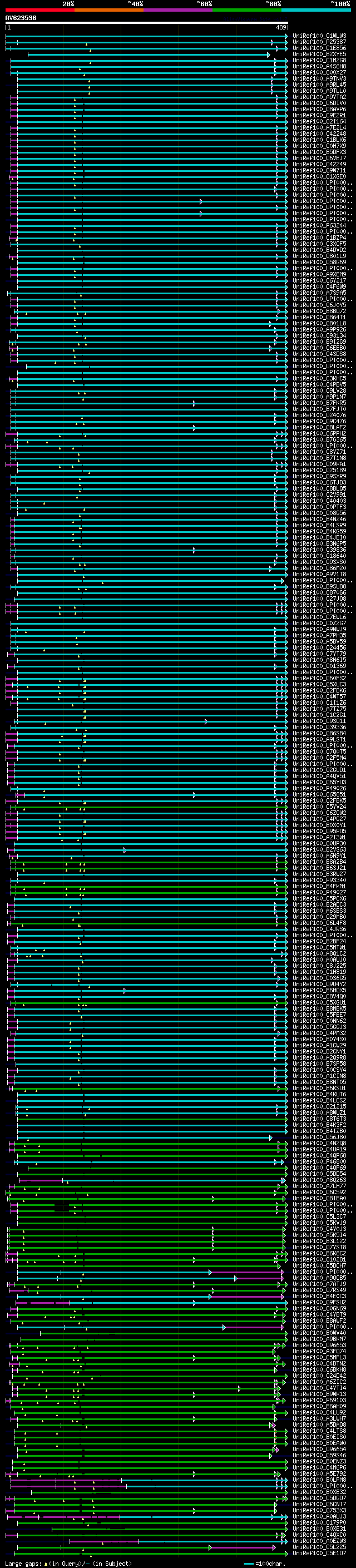Select the UniRef100_B0LRM8 label
The width and height of the screenshot is (356, 1568).
[319, 1479]
